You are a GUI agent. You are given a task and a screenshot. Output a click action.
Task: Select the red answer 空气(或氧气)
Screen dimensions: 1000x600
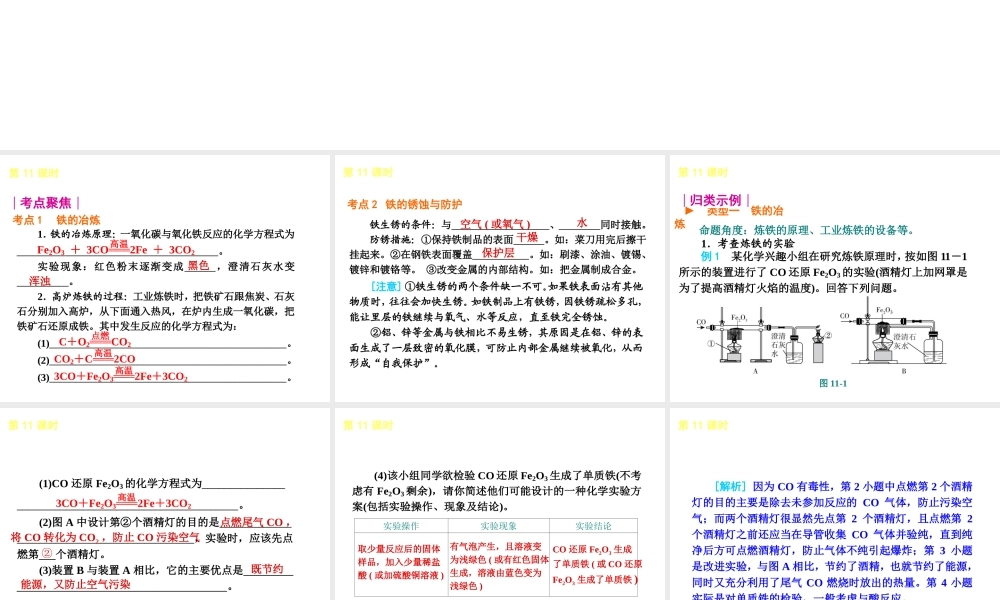[495, 224]
